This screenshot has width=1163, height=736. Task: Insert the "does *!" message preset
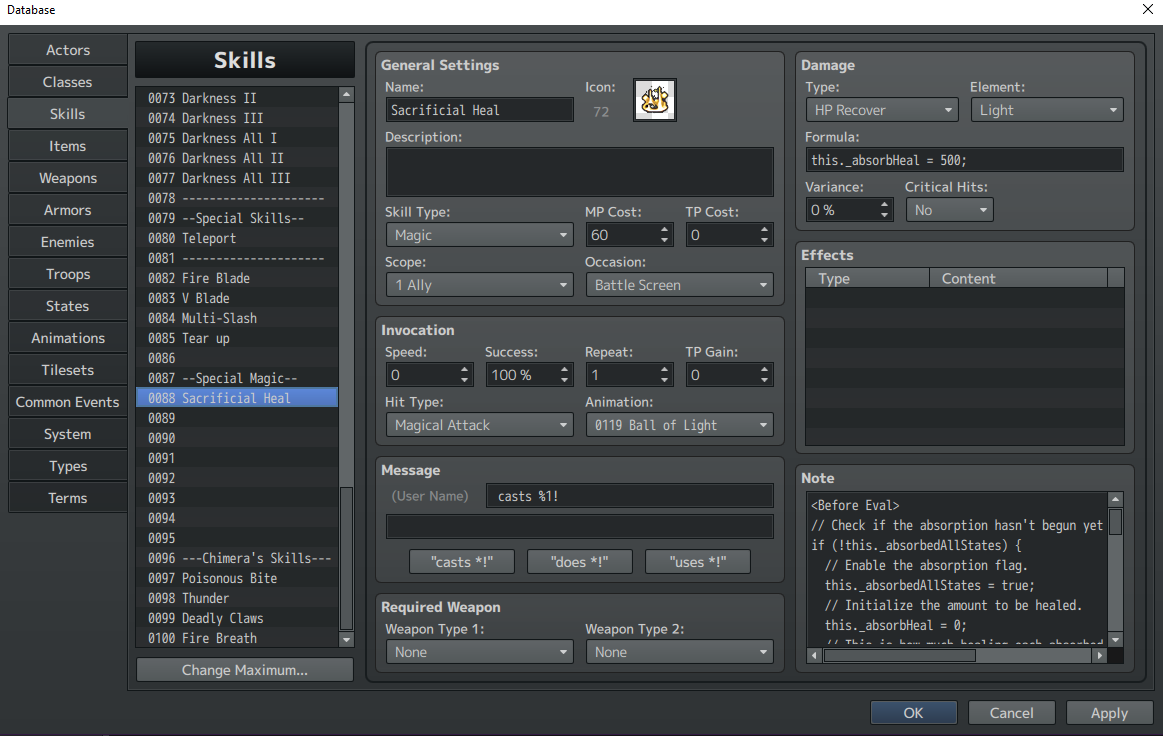click(579, 562)
